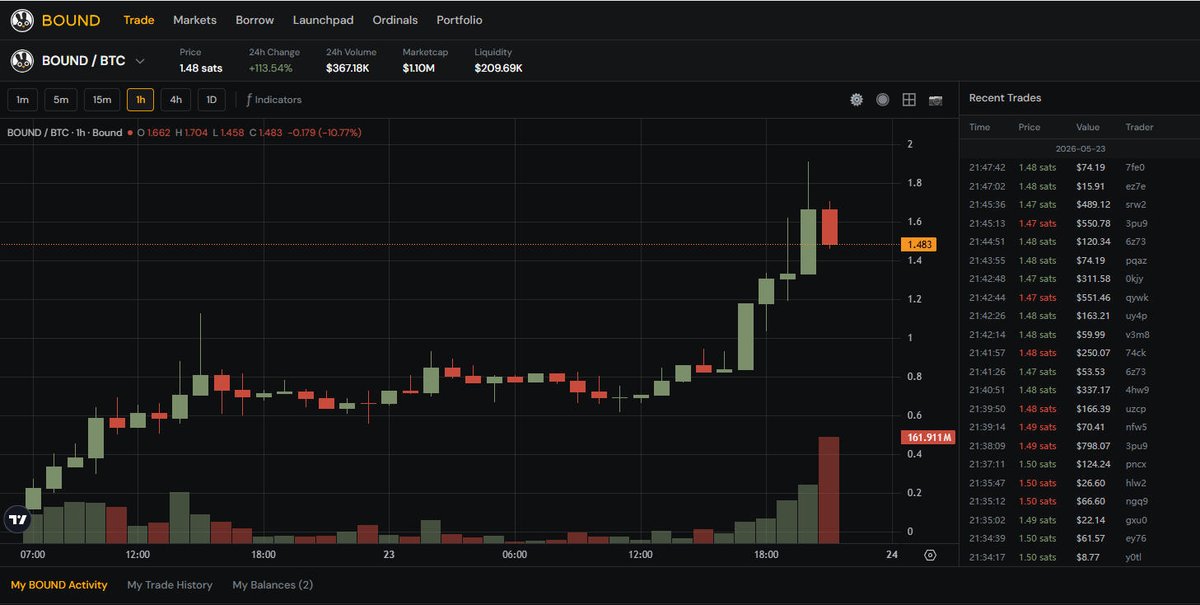
Task: Click the Price column header in Recent Trades
Action: tap(1029, 127)
